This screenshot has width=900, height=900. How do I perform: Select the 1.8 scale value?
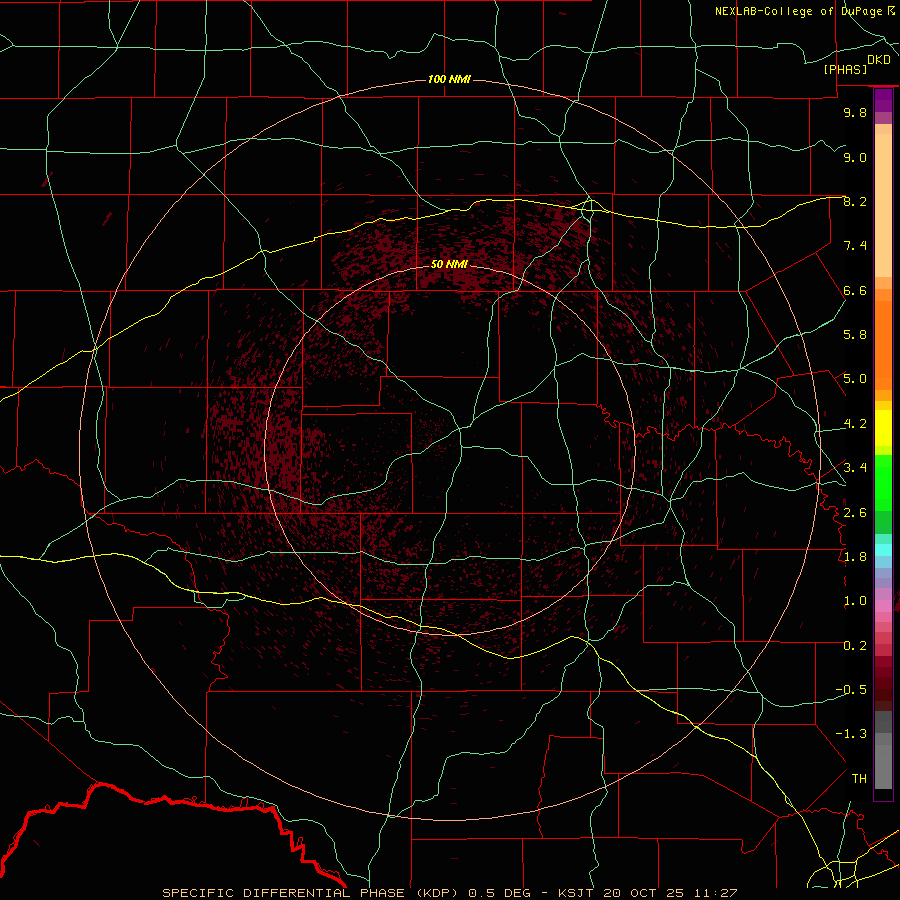tap(855, 557)
